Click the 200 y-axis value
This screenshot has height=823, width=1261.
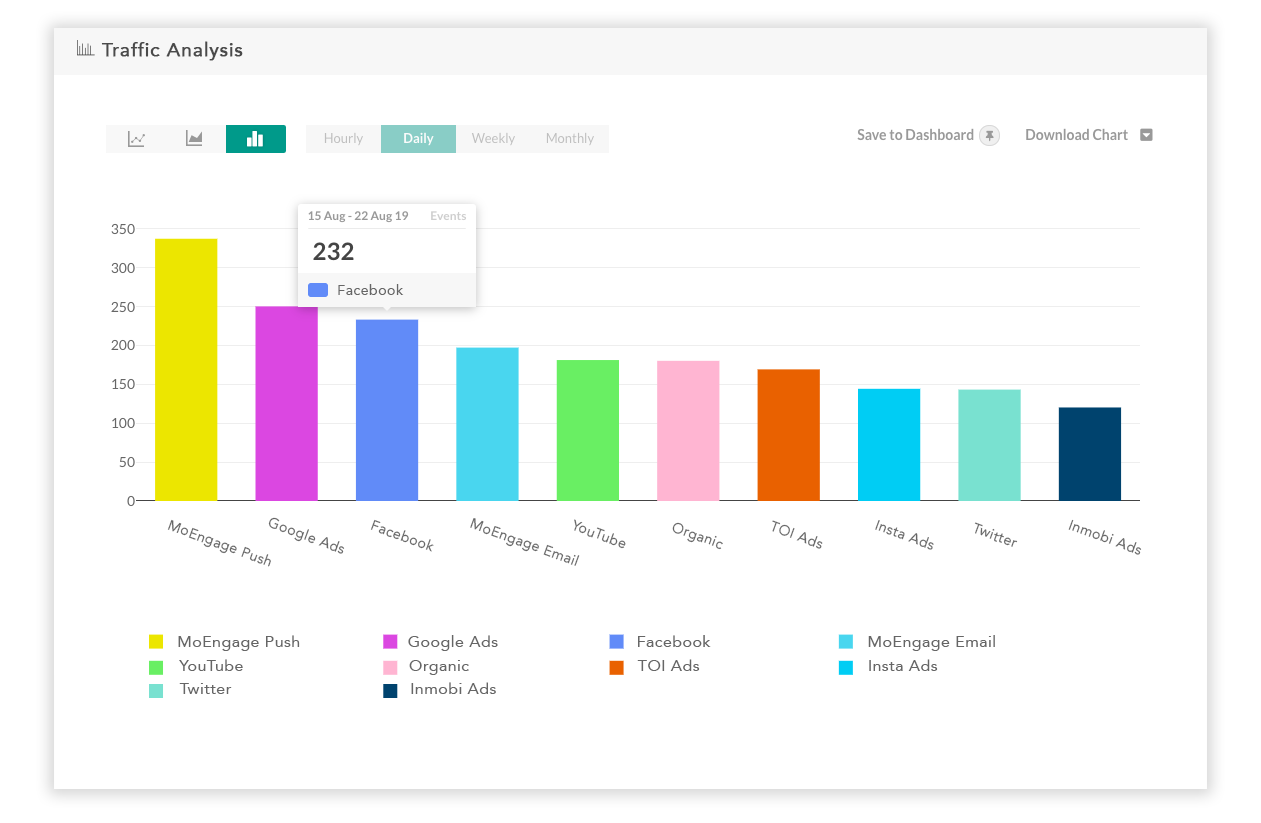(x=122, y=346)
